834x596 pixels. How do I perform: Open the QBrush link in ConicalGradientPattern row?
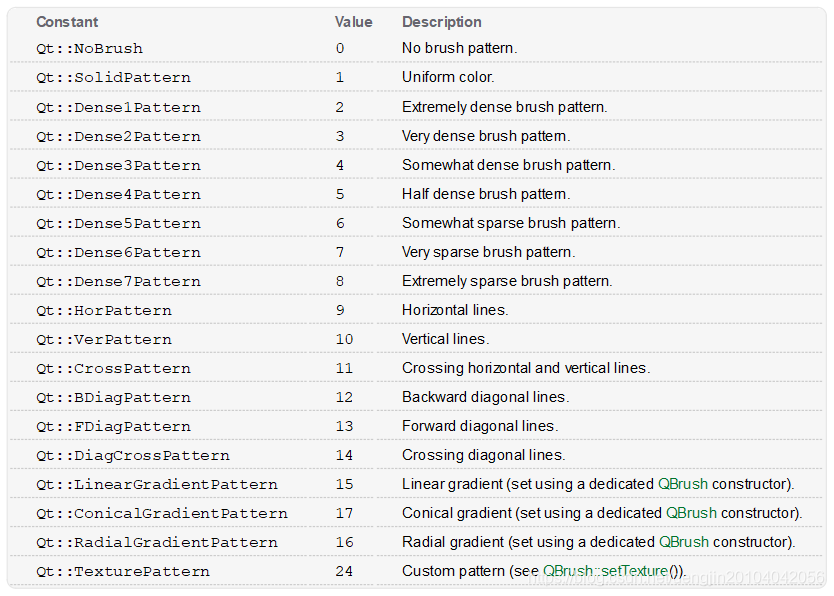(x=691, y=513)
